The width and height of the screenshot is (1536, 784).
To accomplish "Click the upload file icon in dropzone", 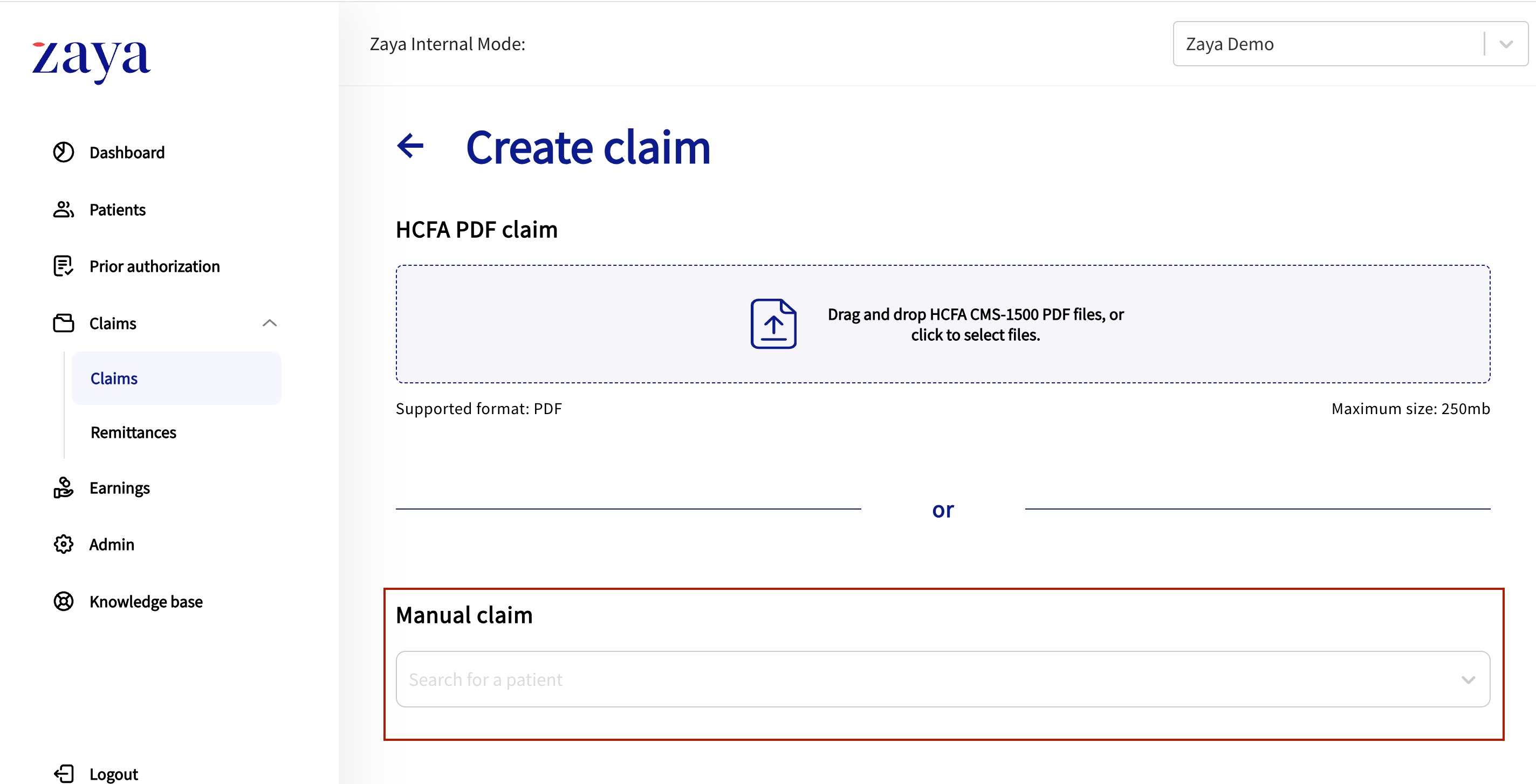I will [x=773, y=324].
